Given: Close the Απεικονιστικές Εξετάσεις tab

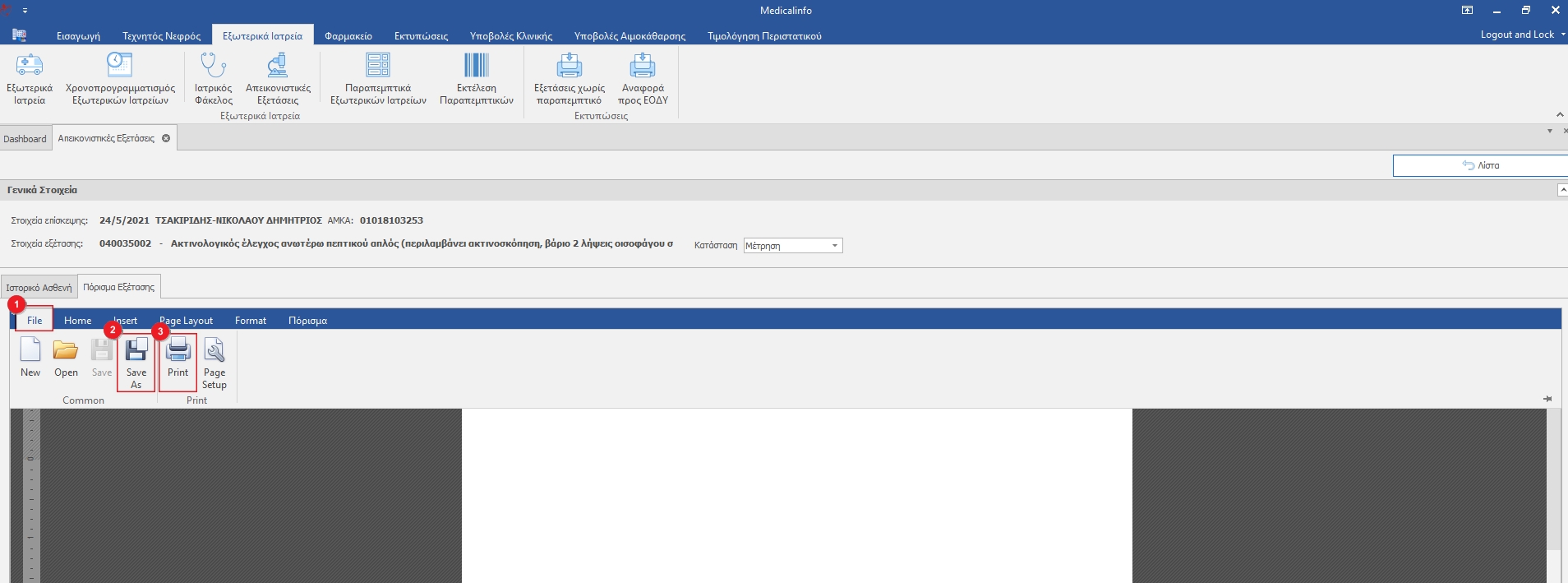Looking at the screenshot, I should click(x=166, y=138).
